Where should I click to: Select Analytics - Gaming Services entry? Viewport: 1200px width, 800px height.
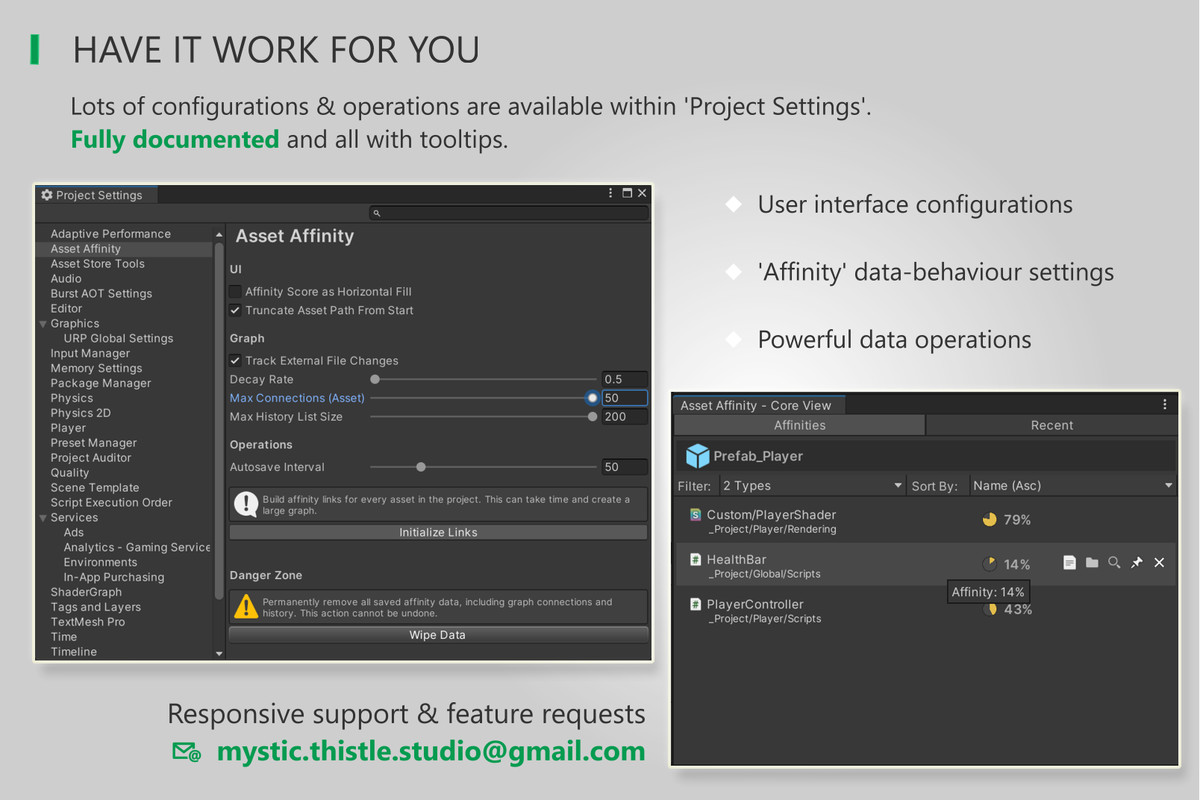(x=137, y=548)
